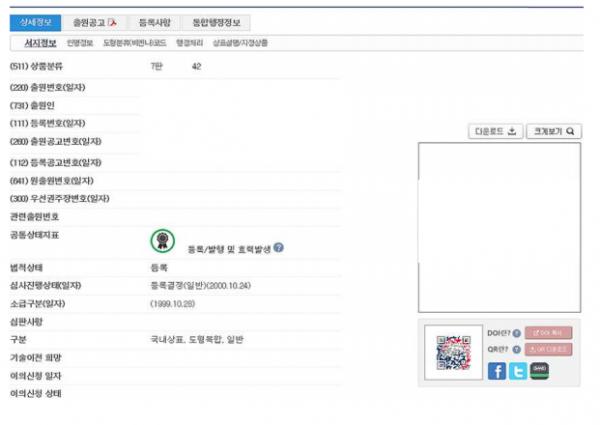Click the pink DOI copy button
600x425 pixels.
[548, 333]
